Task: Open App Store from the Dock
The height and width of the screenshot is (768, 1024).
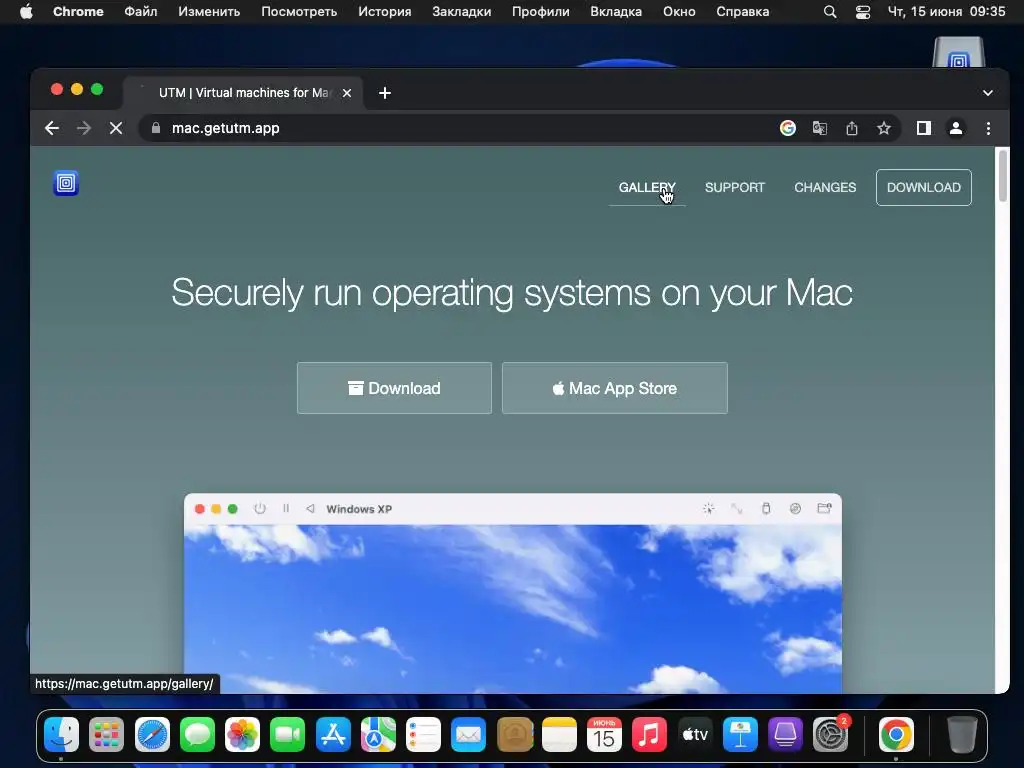Action: pos(333,735)
